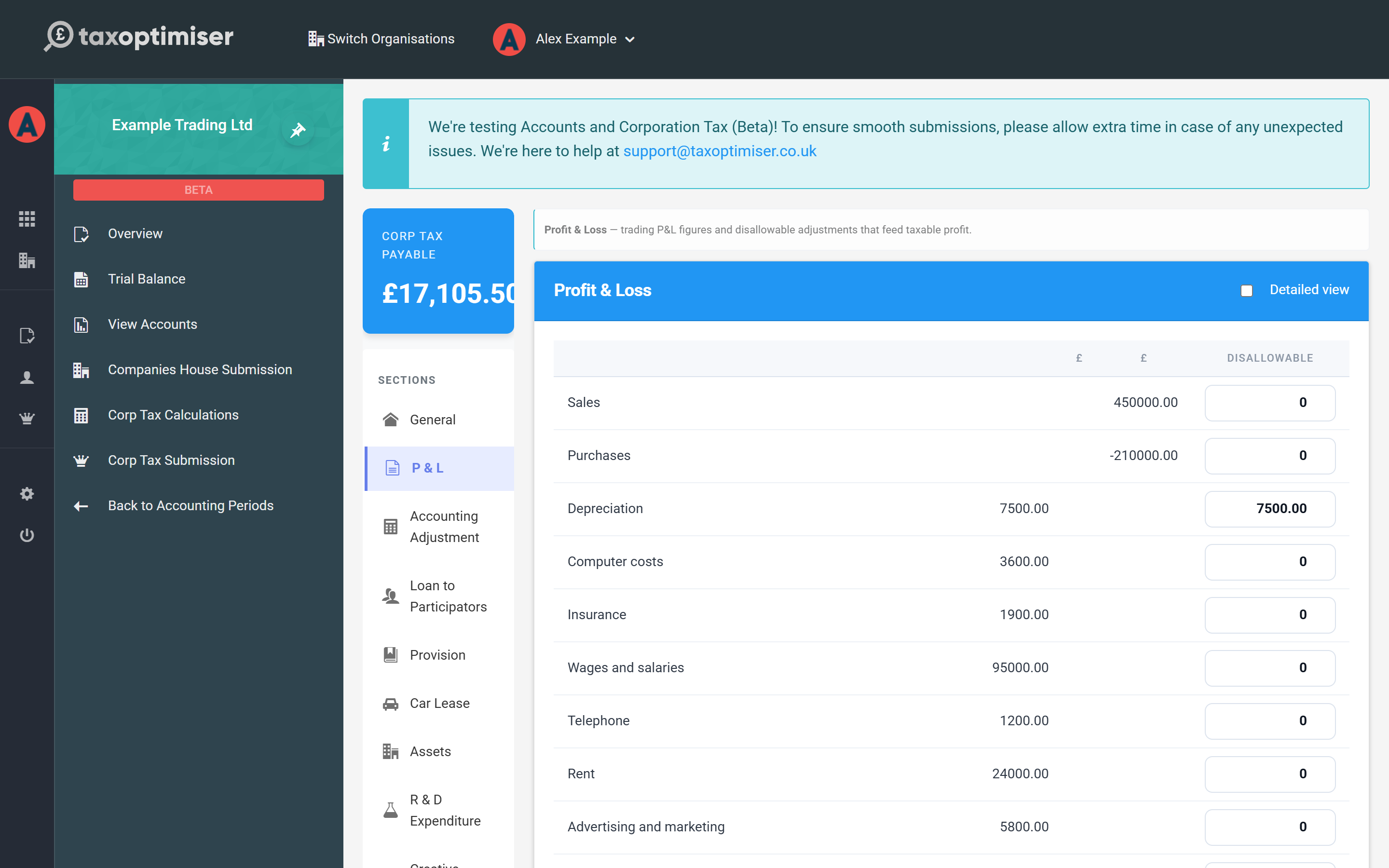1389x868 pixels.
Task: Click the R & D flask icon
Action: pyautogui.click(x=391, y=810)
